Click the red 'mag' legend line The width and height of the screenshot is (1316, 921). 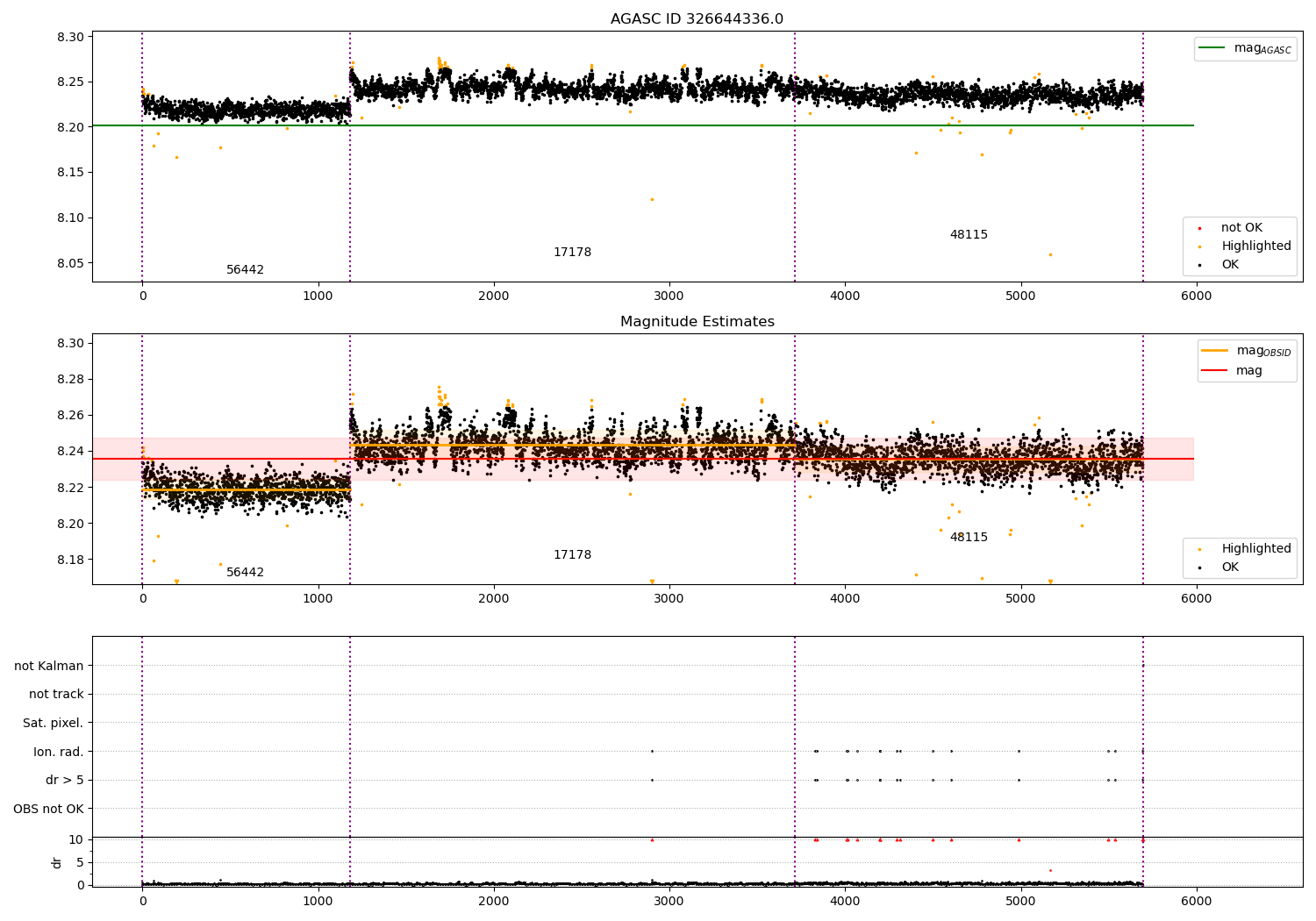pyautogui.click(x=1215, y=370)
